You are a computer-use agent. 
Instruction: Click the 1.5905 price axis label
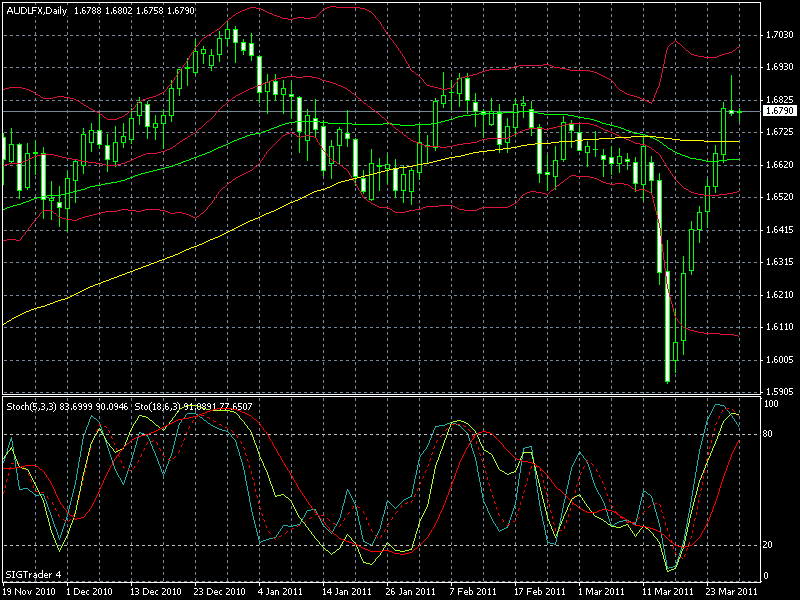coord(780,392)
